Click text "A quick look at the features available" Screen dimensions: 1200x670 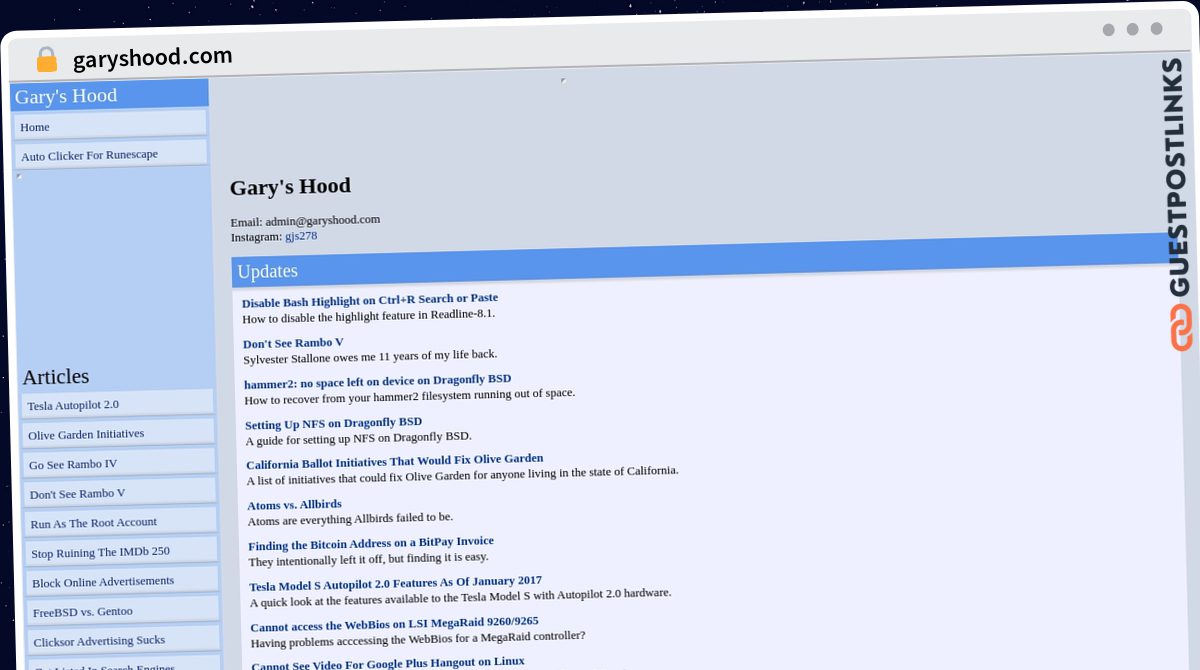461,597
